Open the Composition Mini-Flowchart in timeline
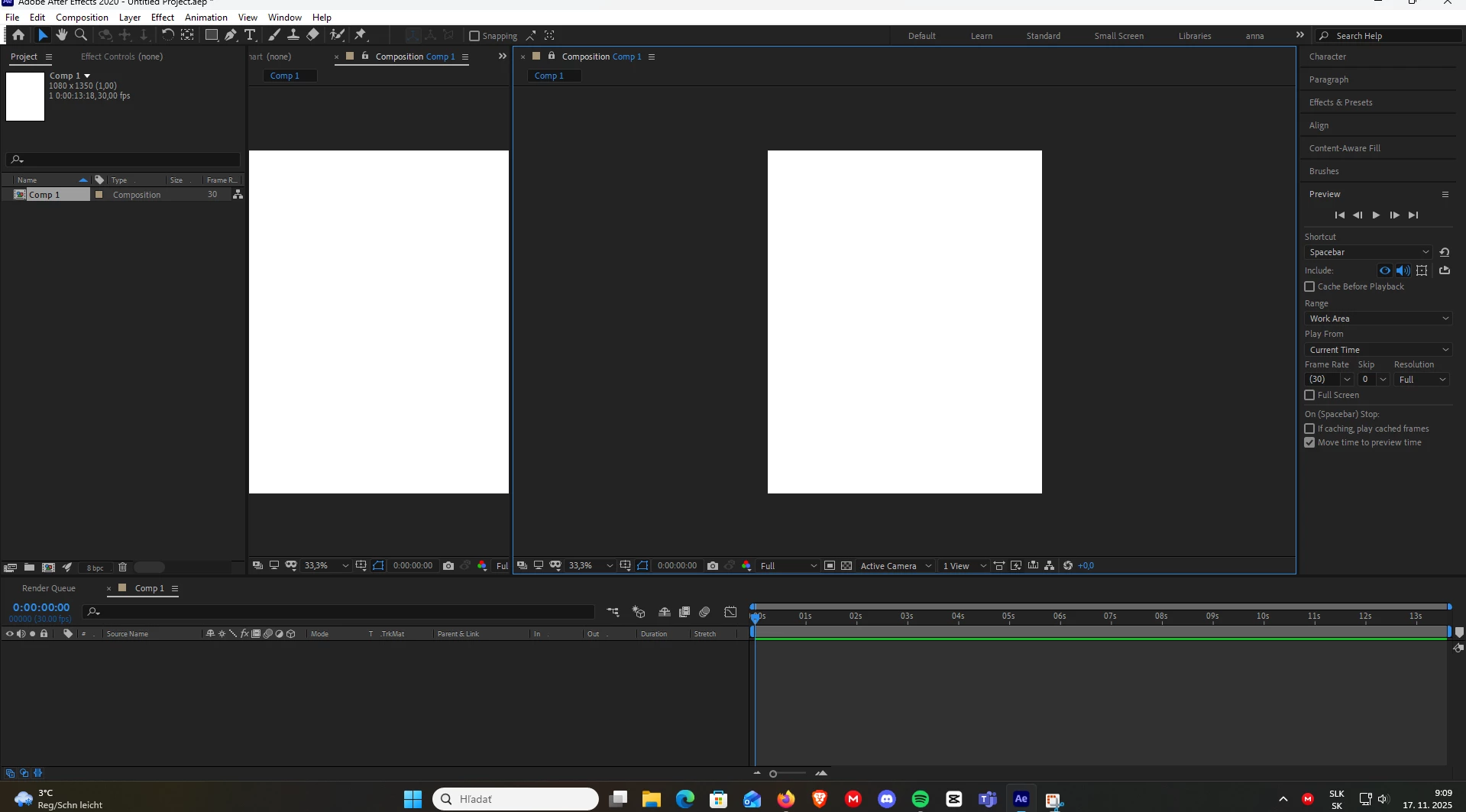 click(x=613, y=612)
